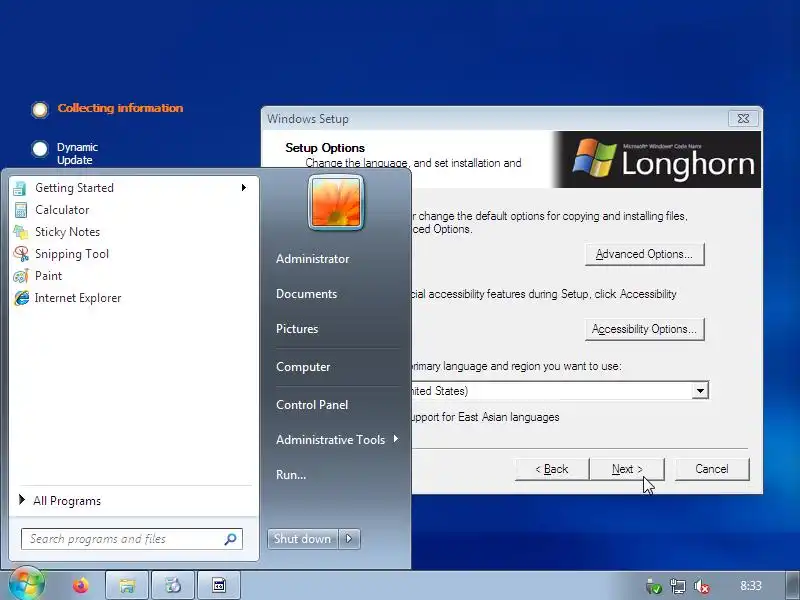Click Next in Windows Setup

click(x=627, y=469)
